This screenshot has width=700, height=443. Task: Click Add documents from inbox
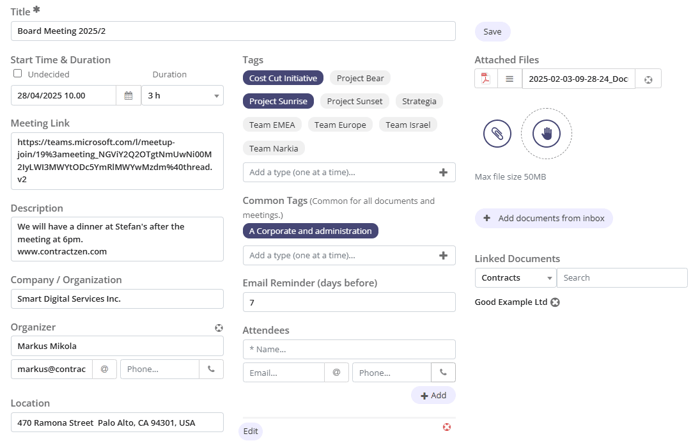(x=543, y=218)
